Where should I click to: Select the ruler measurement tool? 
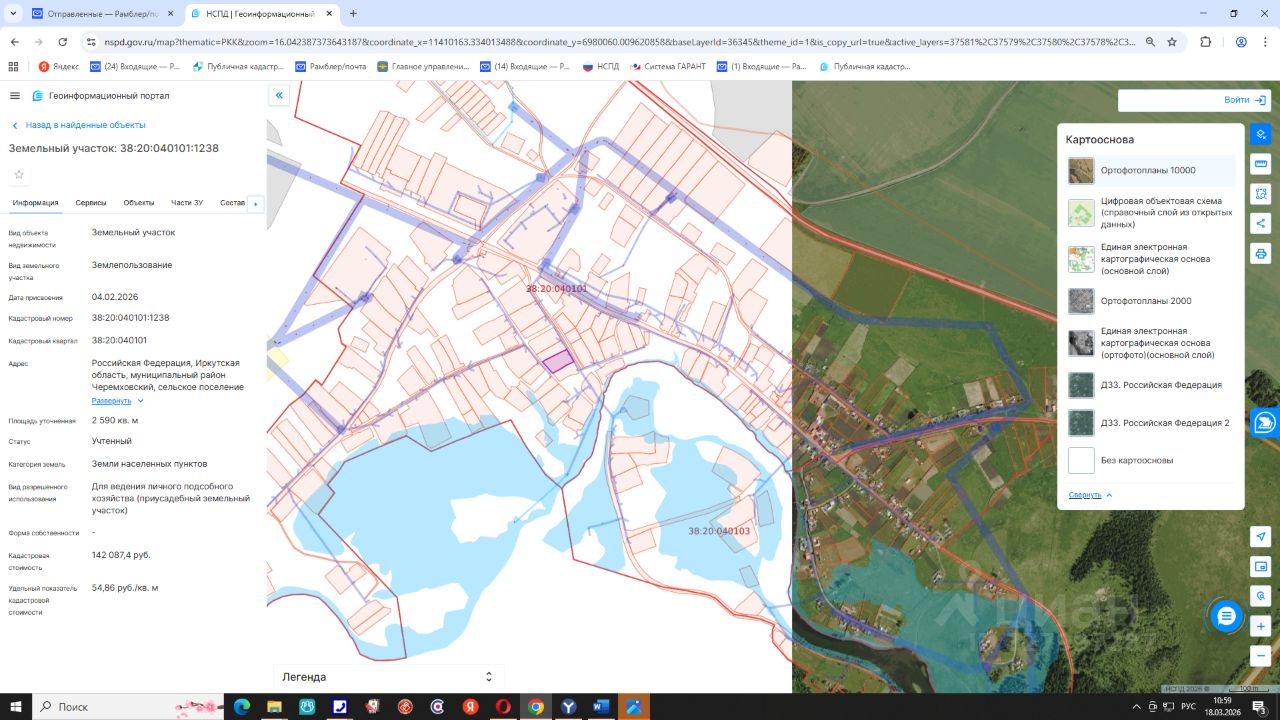tap(1261, 164)
